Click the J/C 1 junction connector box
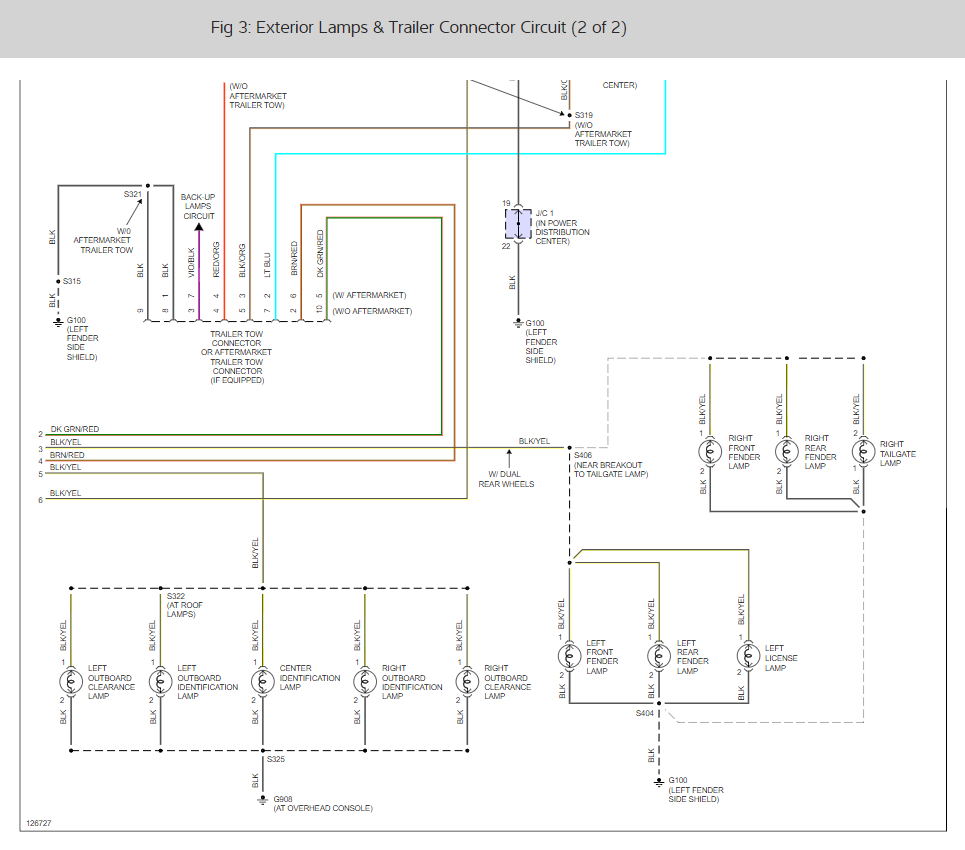 [x=518, y=224]
